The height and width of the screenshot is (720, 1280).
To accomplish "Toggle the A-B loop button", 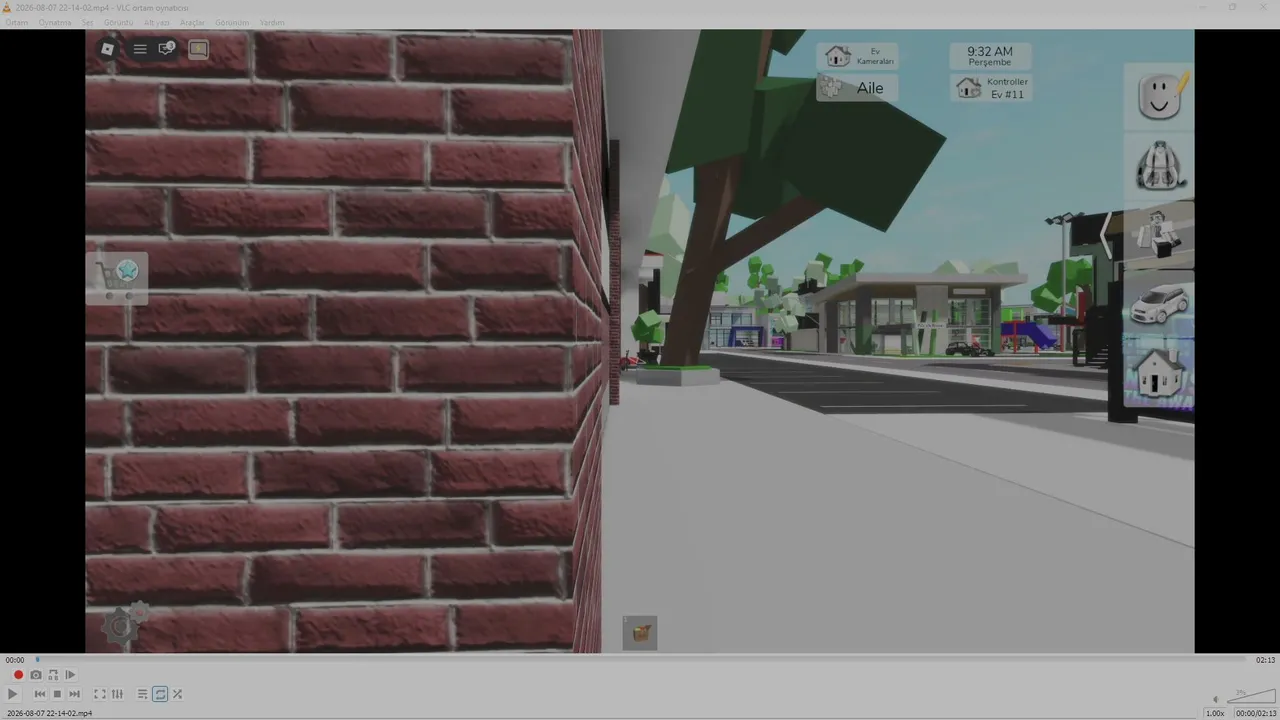I will tap(53, 675).
